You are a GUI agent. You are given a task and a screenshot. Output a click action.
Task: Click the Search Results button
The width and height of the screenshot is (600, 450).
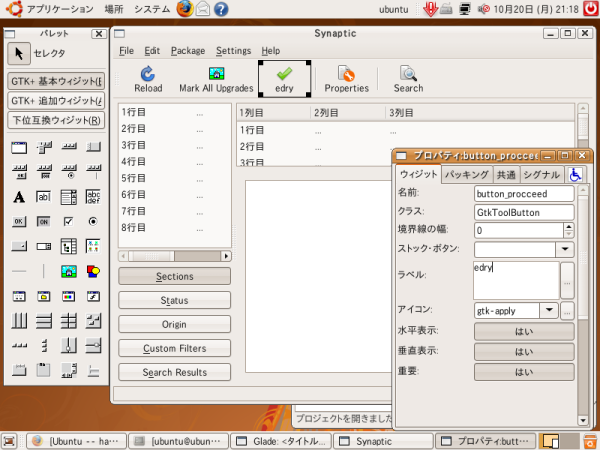174,372
